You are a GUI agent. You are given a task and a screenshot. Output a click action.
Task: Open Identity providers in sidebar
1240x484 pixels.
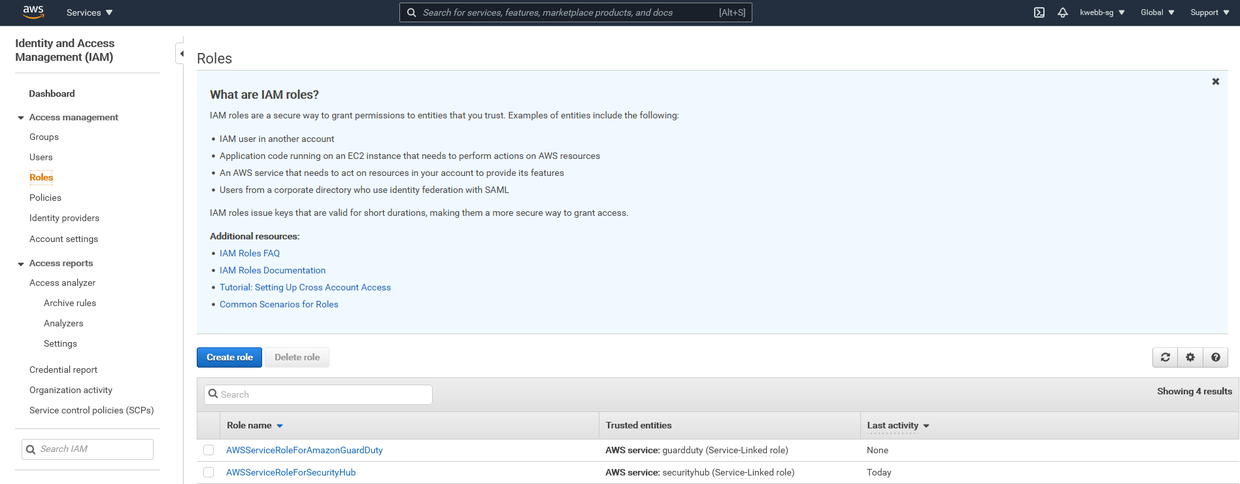click(64, 218)
